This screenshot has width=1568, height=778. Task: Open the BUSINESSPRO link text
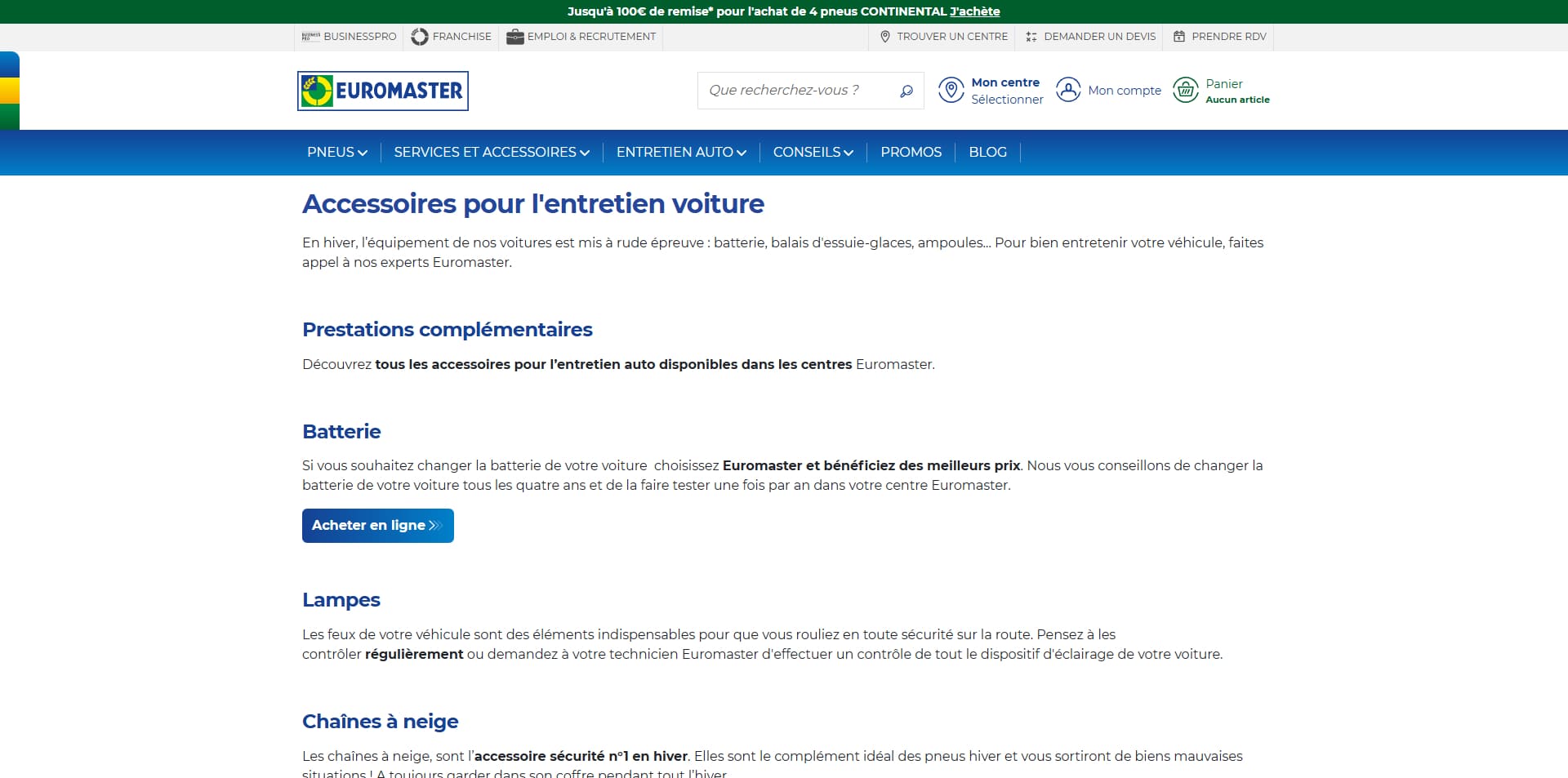[360, 37]
